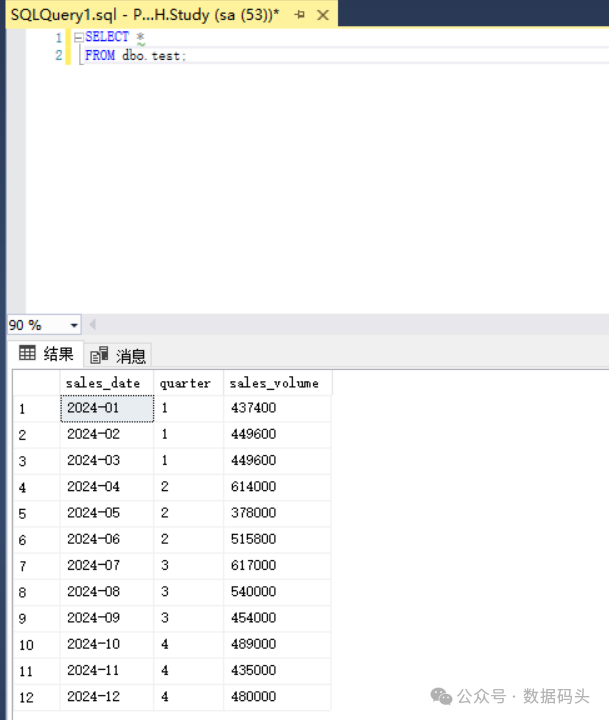609x720 pixels.
Task: Click the results grid icon on 结果 tab
Action: click(27, 353)
